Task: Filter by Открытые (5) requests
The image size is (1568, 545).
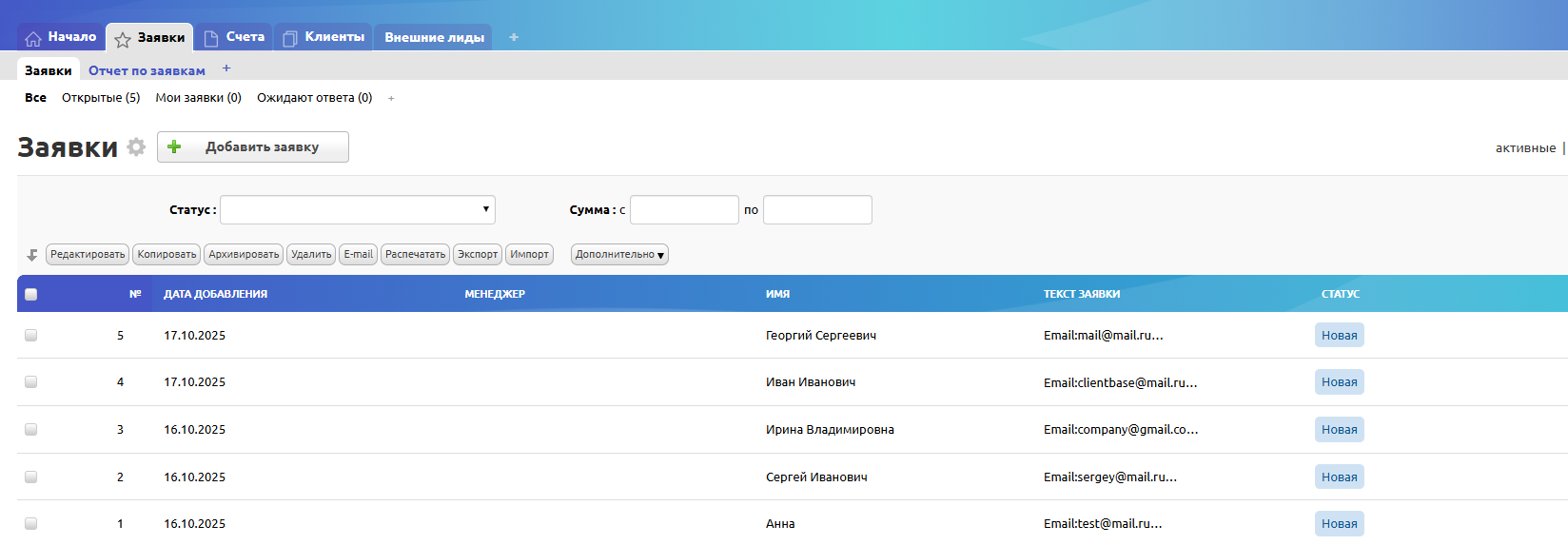Action: (x=101, y=98)
